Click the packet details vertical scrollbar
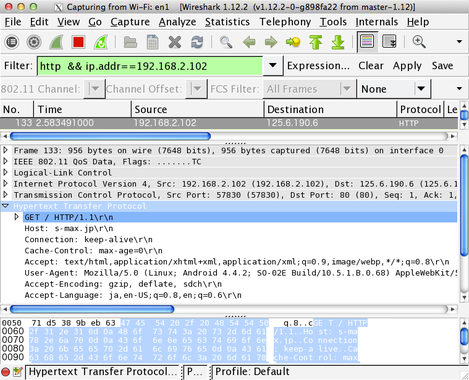469x380 pixels. [x=464, y=205]
